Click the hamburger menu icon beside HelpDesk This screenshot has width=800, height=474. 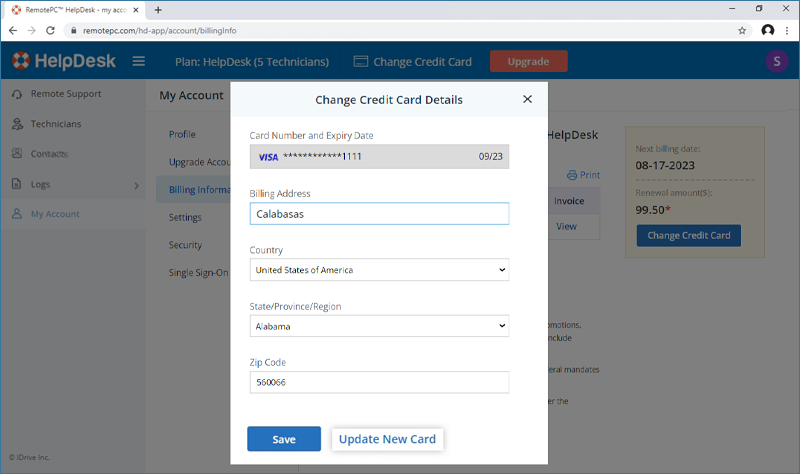click(139, 62)
